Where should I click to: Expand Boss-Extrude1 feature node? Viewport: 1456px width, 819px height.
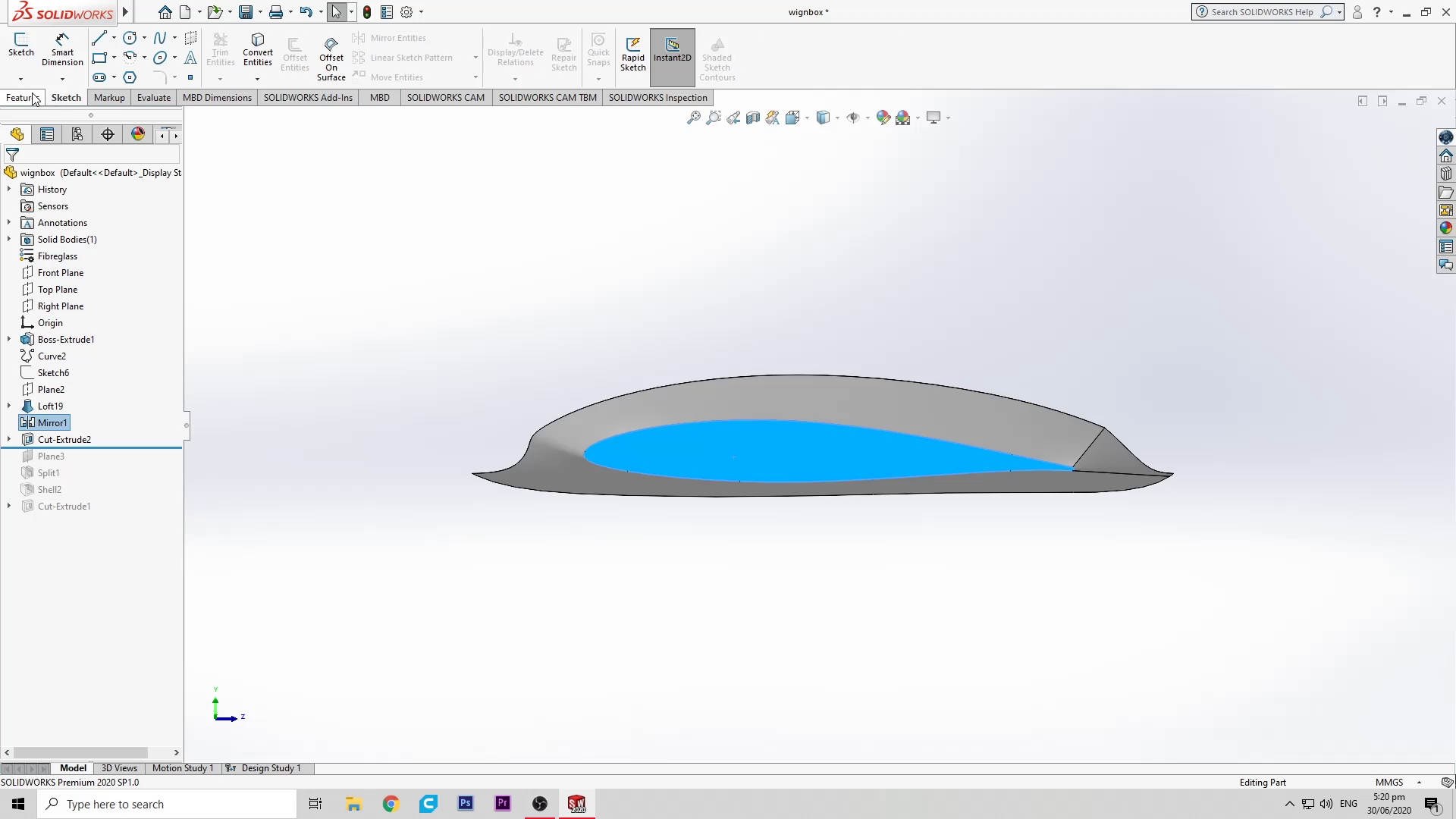(9, 339)
